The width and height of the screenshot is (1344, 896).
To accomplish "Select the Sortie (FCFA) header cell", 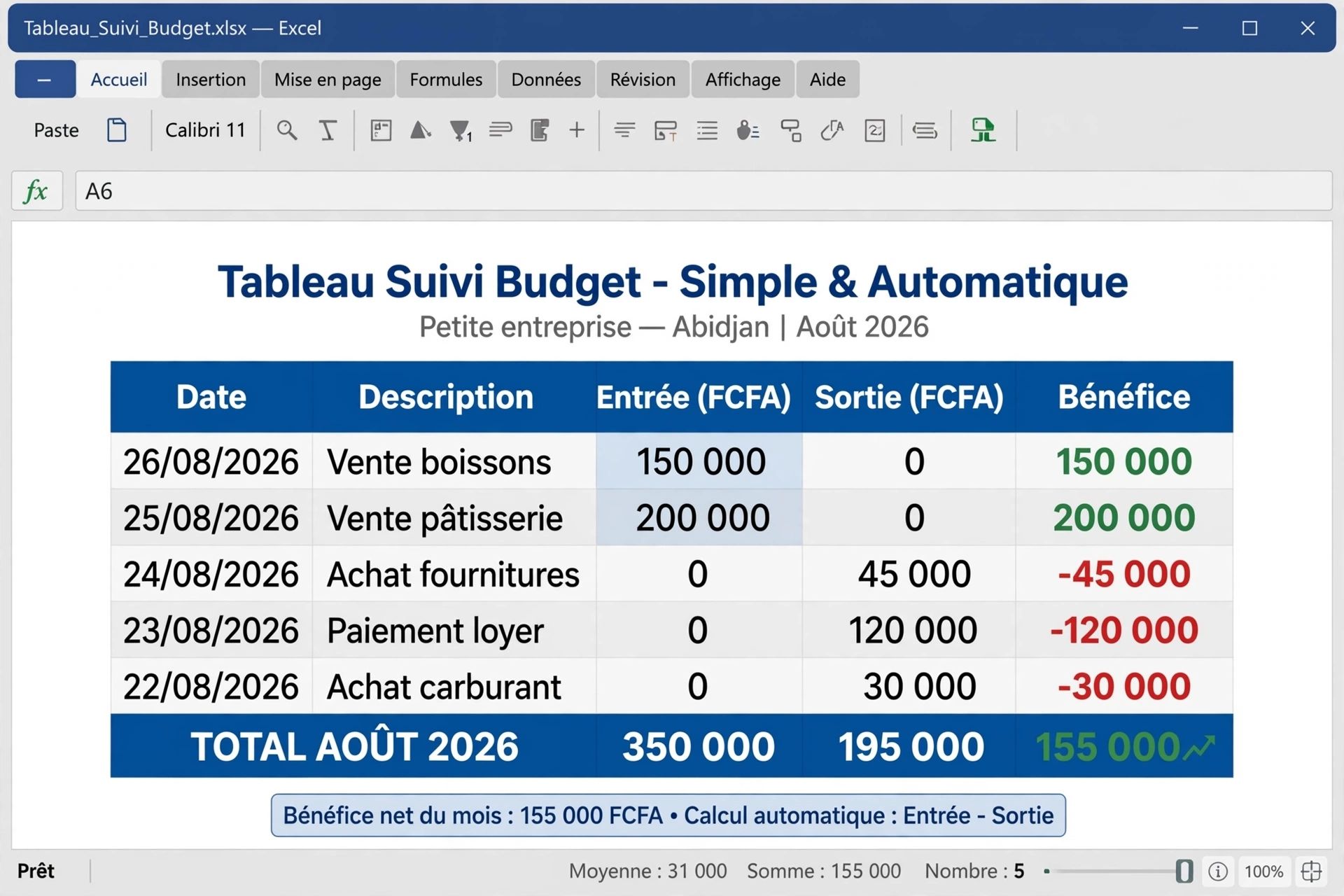I will click(909, 397).
